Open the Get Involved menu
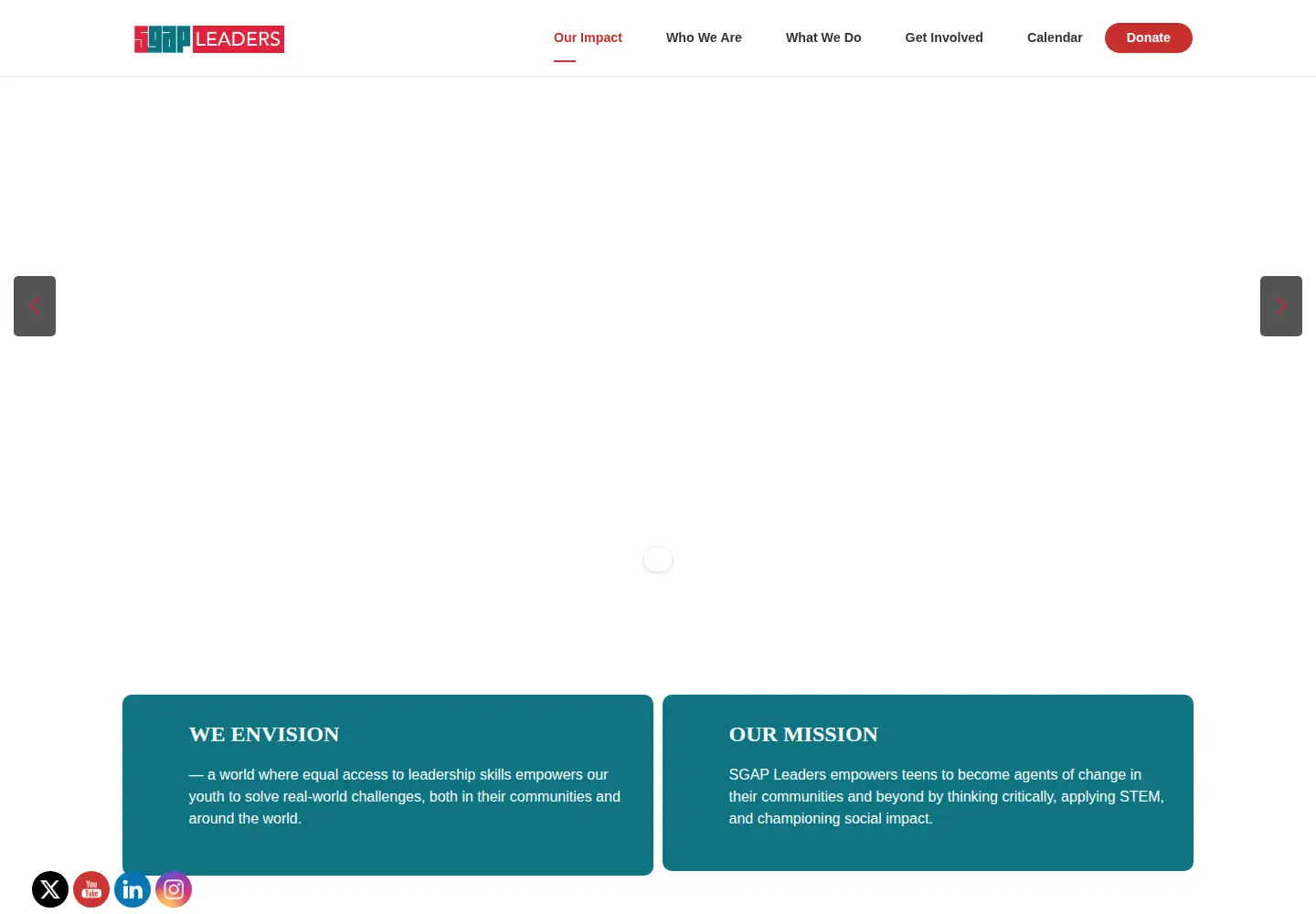Screen dimensions: 1316x914 tap(944, 37)
